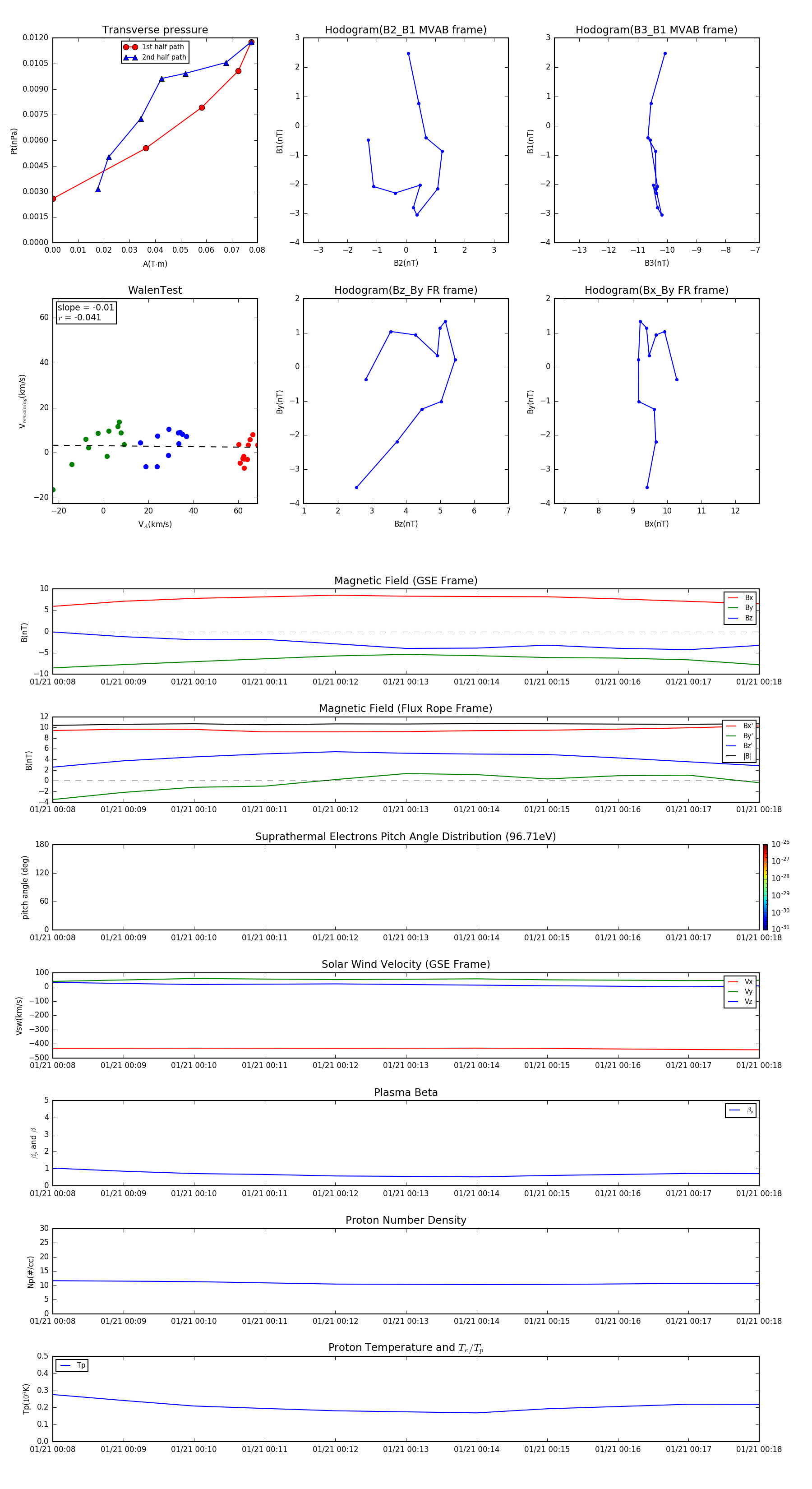Click the 'Solar Wind Velocity (GSE Frame)' title

[x=406, y=964]
